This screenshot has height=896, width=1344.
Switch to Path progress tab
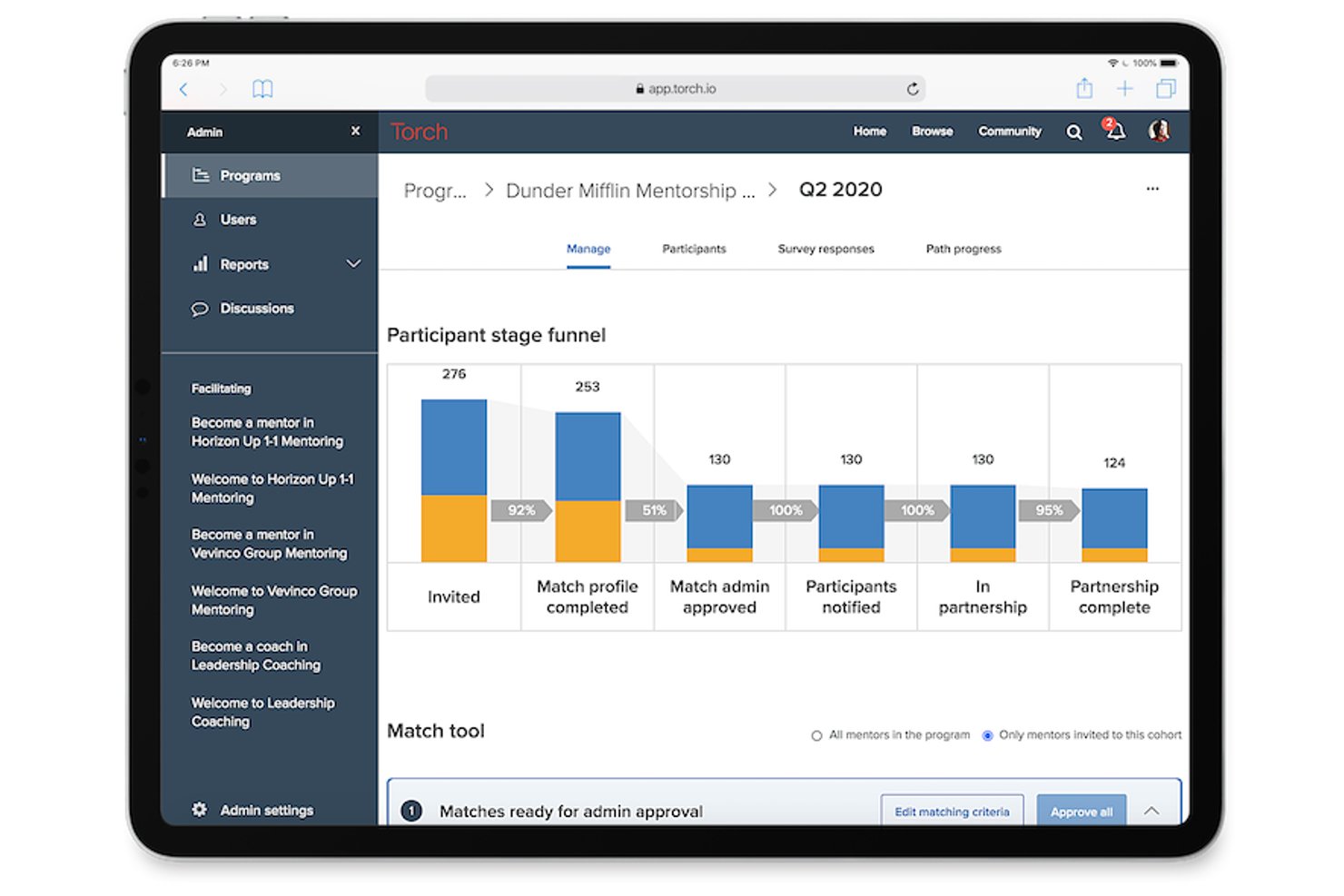(x=964, y=249)
